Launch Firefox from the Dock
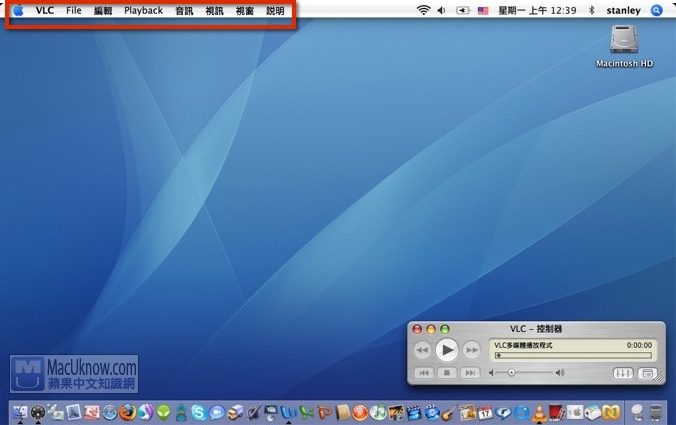 coord(128,412)
